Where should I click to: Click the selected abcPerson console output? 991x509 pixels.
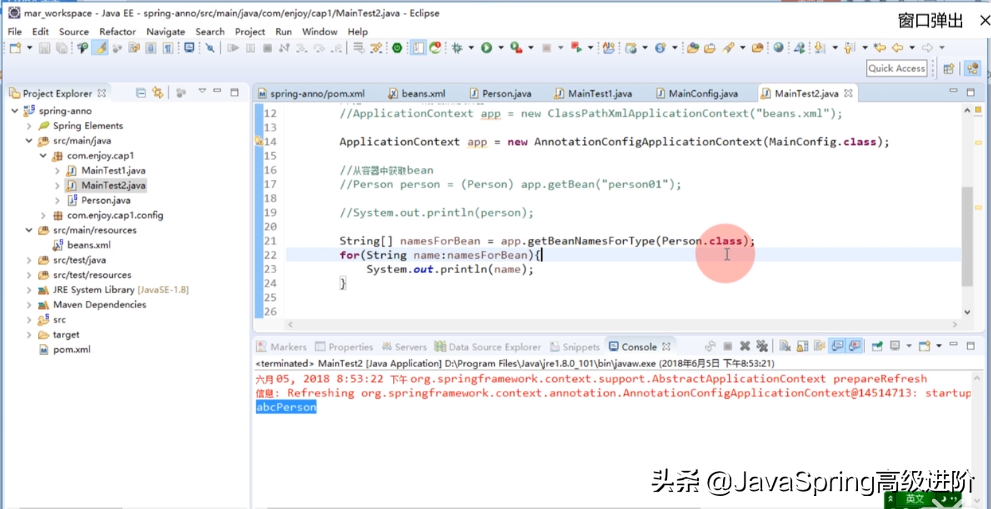(286, 408)
